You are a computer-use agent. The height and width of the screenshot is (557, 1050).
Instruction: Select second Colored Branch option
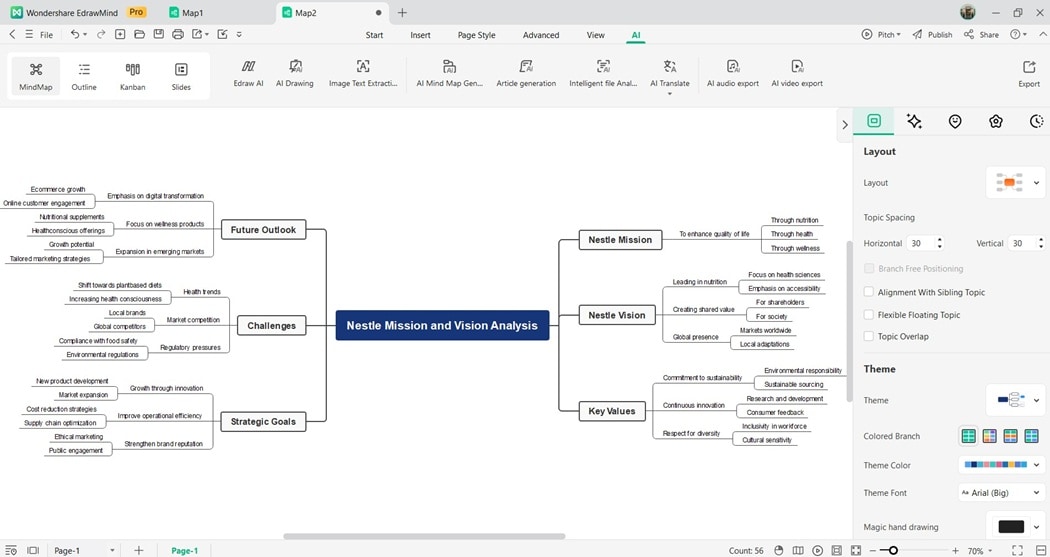[x=989, y=436]
